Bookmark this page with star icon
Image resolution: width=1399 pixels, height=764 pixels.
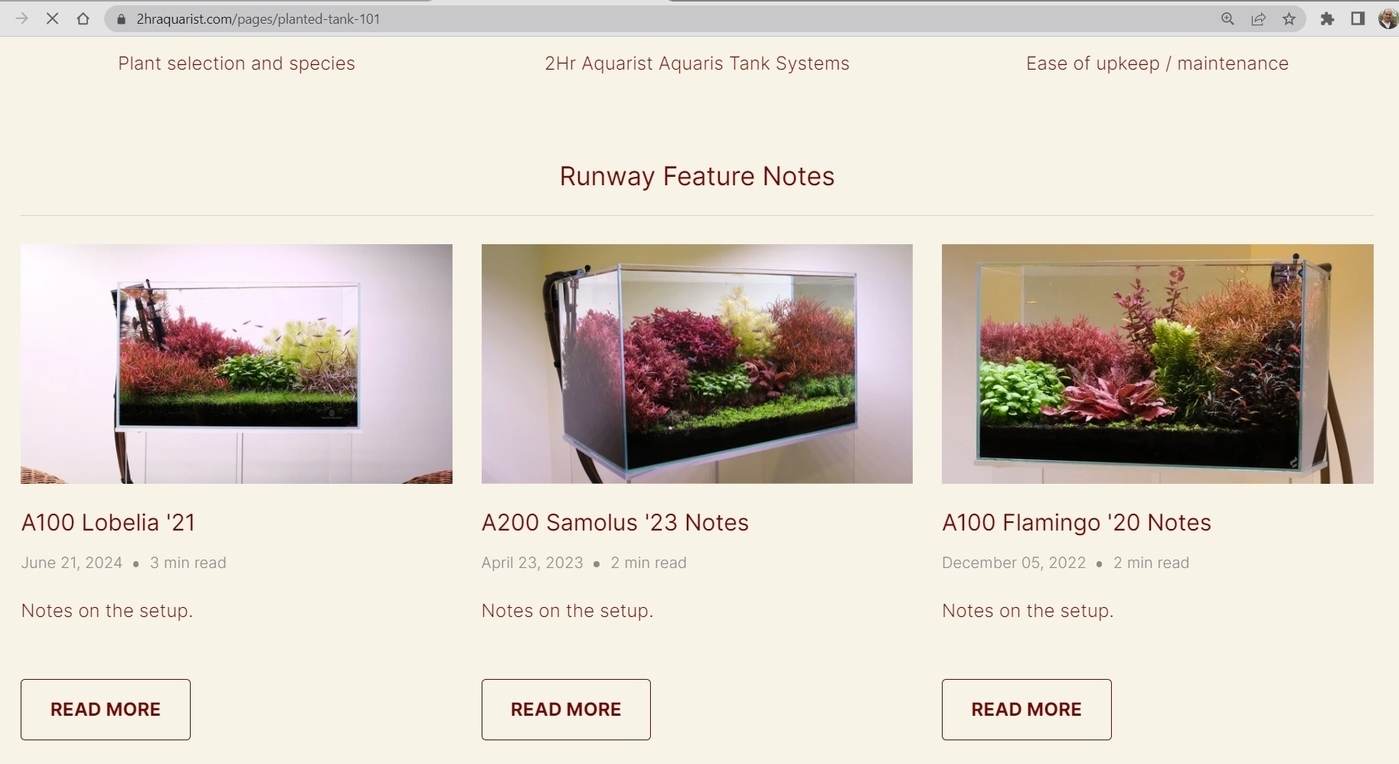tap(1289, 19)
